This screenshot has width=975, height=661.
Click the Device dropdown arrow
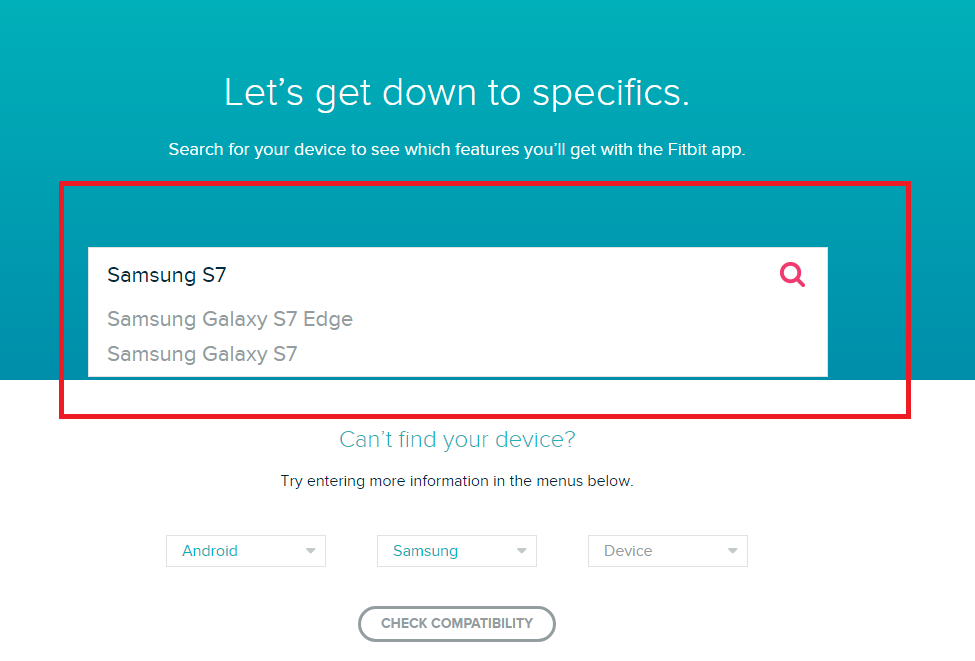pos(732,551)
